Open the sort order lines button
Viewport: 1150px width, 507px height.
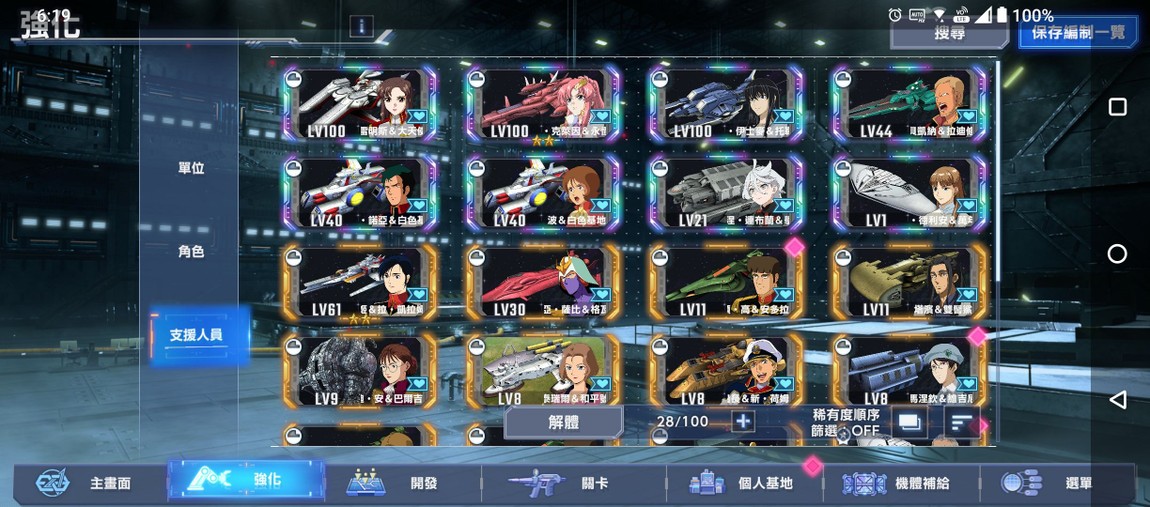(962, 423)
